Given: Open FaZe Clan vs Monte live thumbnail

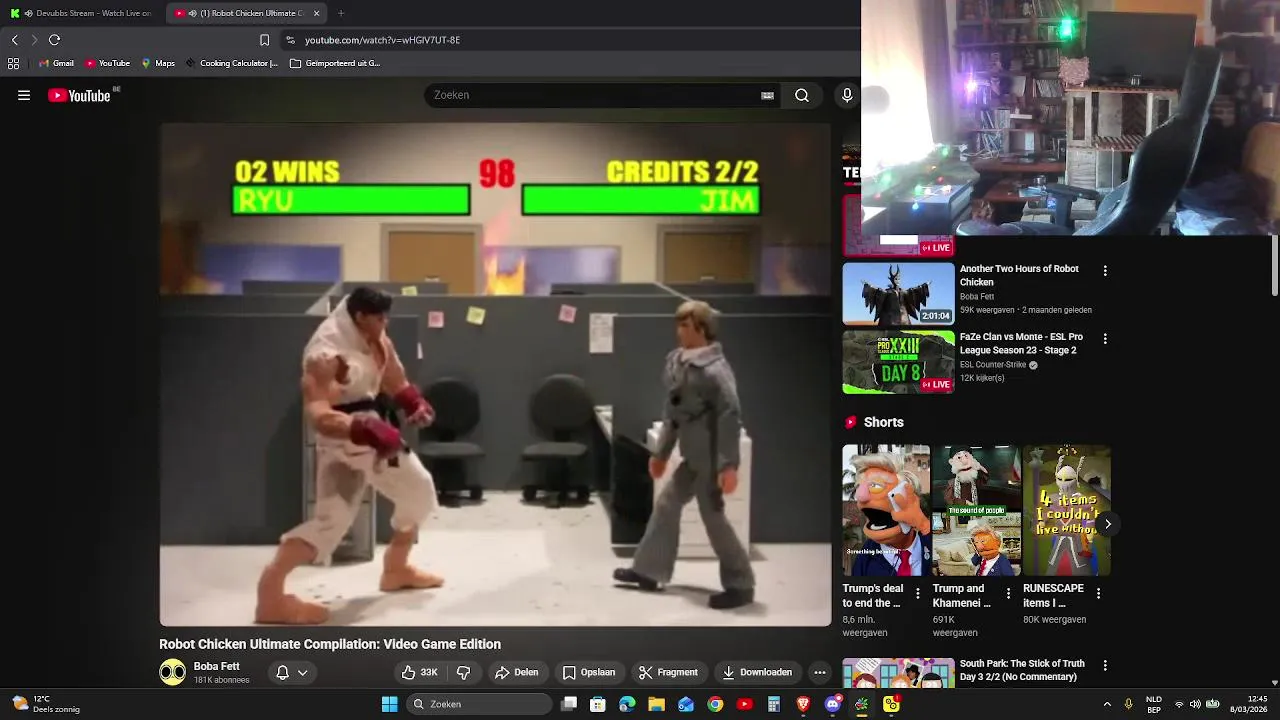Looking at the screenshot, I should pos(898,362).
